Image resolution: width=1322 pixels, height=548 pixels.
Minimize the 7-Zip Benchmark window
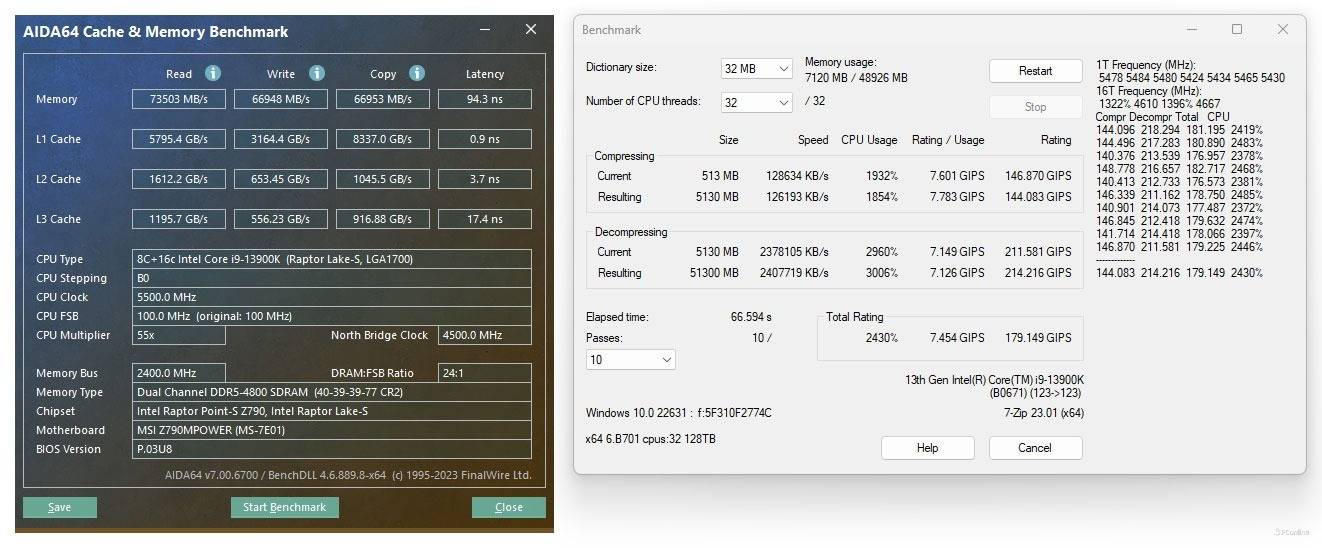click(1190, 30)
